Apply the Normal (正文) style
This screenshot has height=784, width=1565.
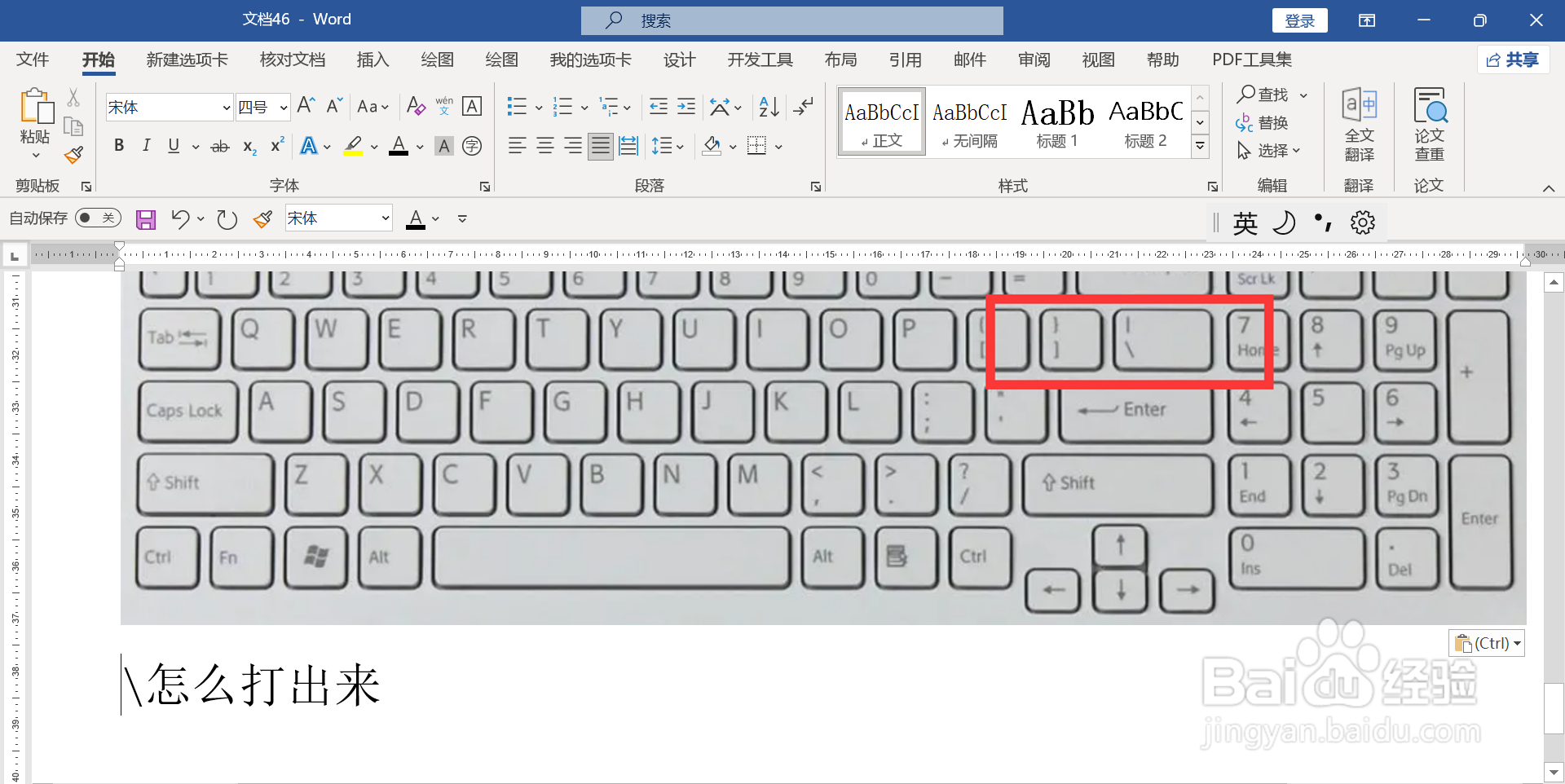(882, 122)
